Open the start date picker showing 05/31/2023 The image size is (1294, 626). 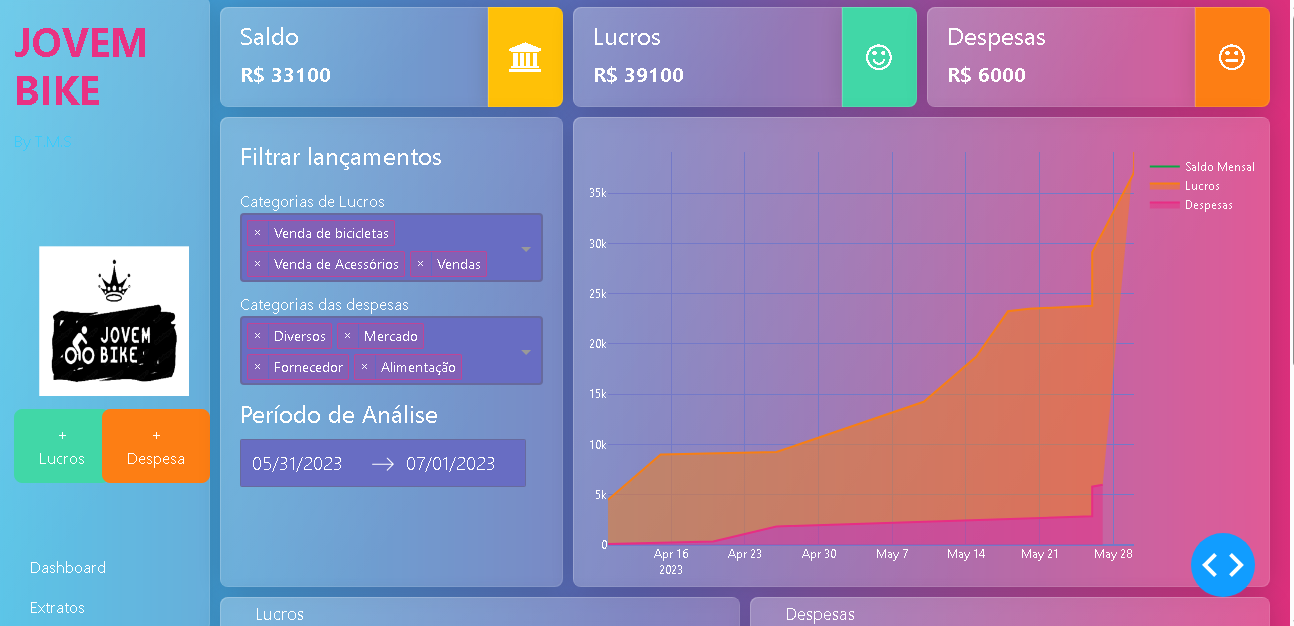[x=299, y=463]
